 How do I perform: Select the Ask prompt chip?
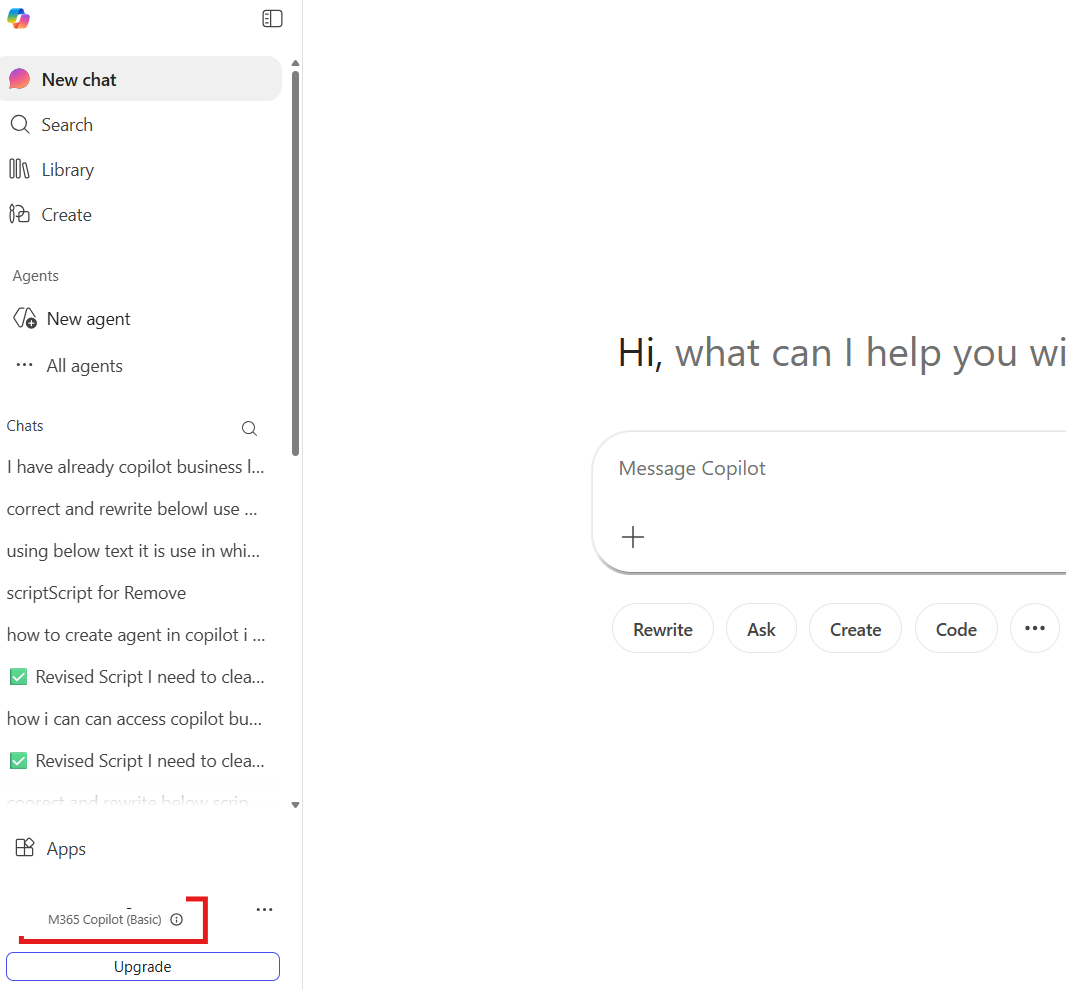[761, 629]
